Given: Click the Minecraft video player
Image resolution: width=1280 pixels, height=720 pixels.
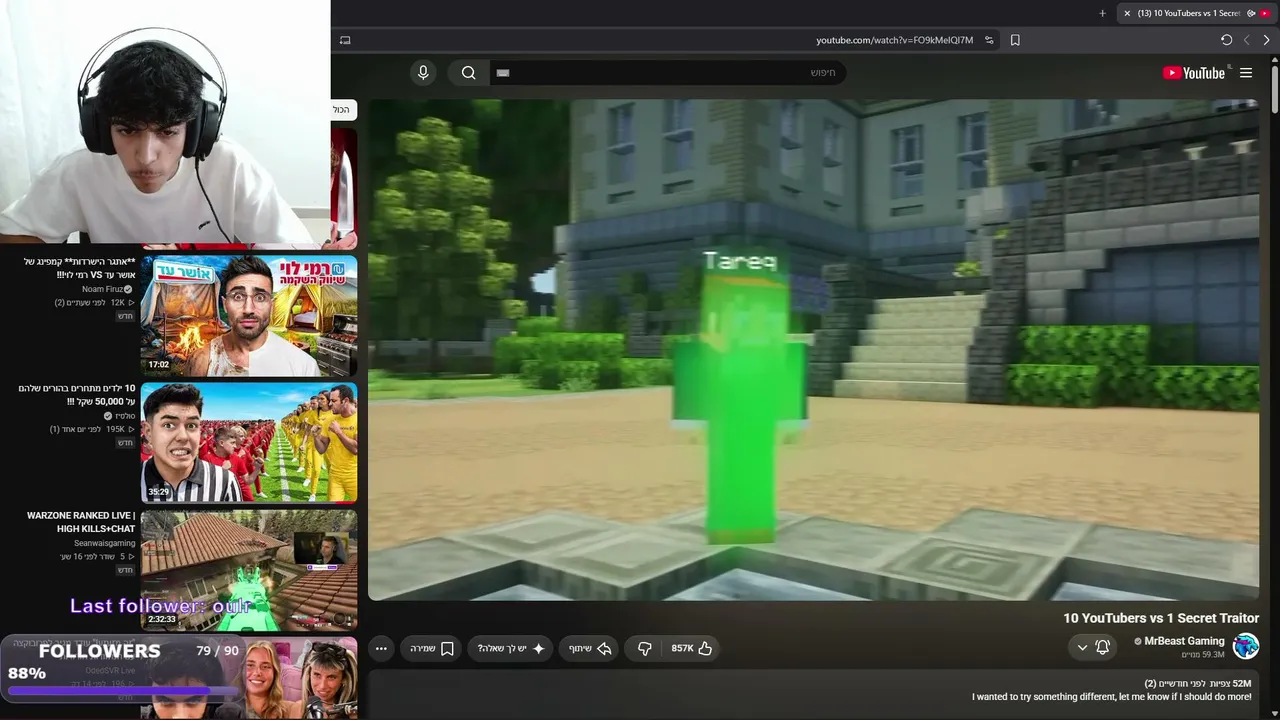Looking at the screenshot, I should pos(813,349).
